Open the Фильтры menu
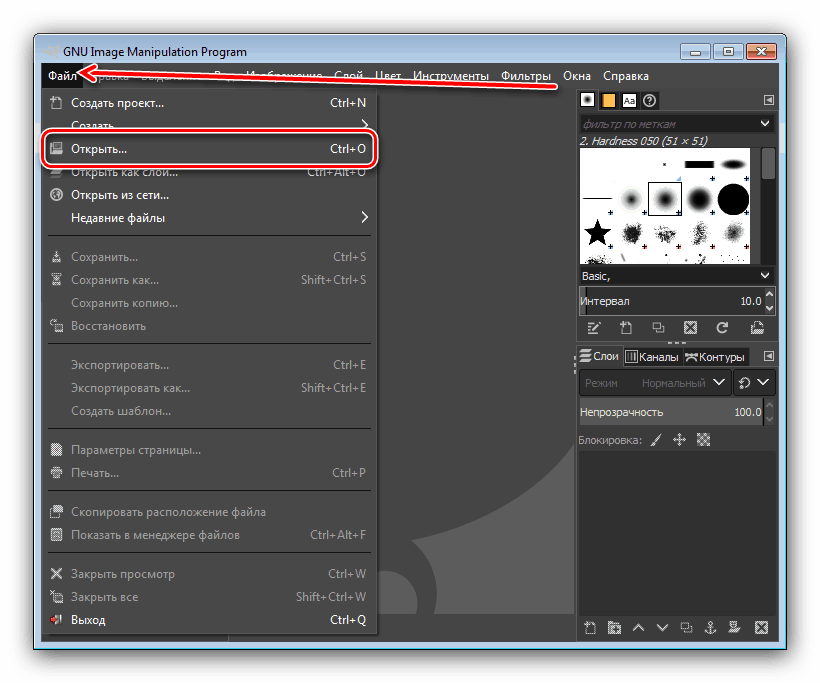The image size is (820, 683). 526,76
